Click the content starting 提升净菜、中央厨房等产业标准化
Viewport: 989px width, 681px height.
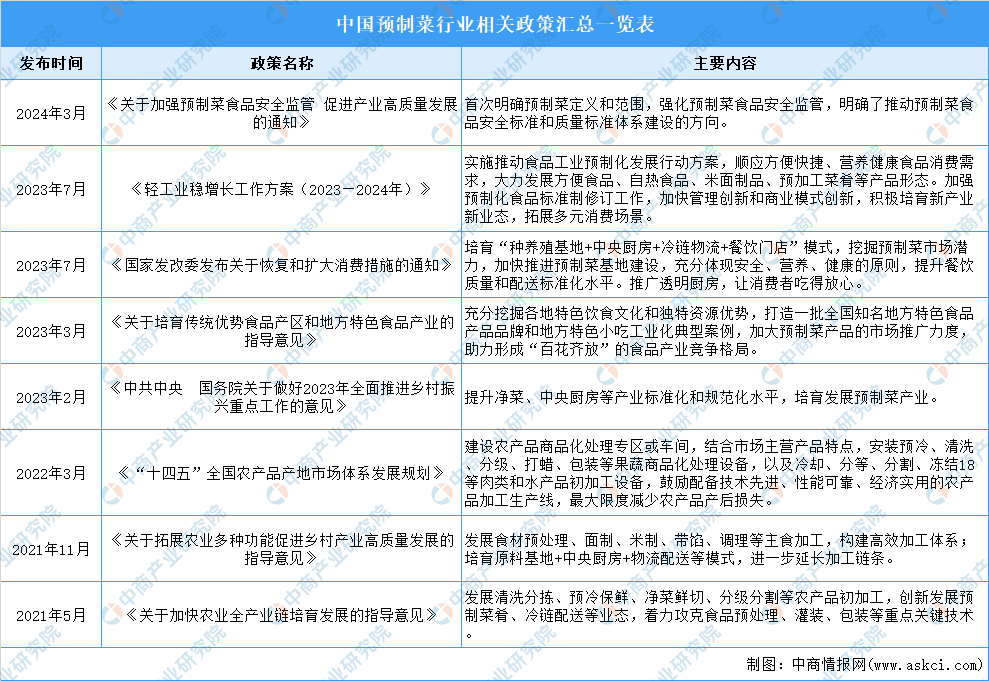702,397
